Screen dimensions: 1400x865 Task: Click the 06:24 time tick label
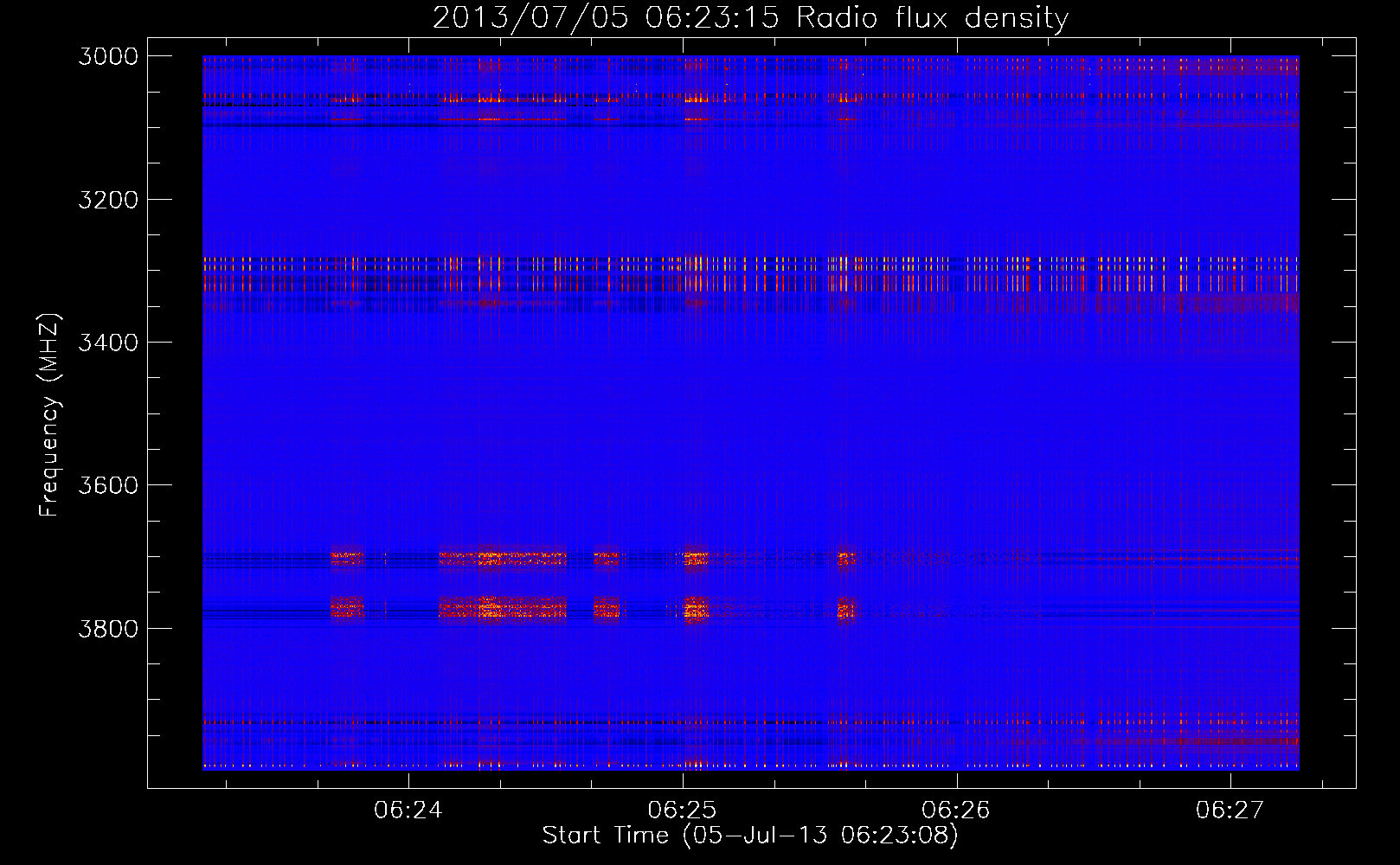(x=408, y=810)
